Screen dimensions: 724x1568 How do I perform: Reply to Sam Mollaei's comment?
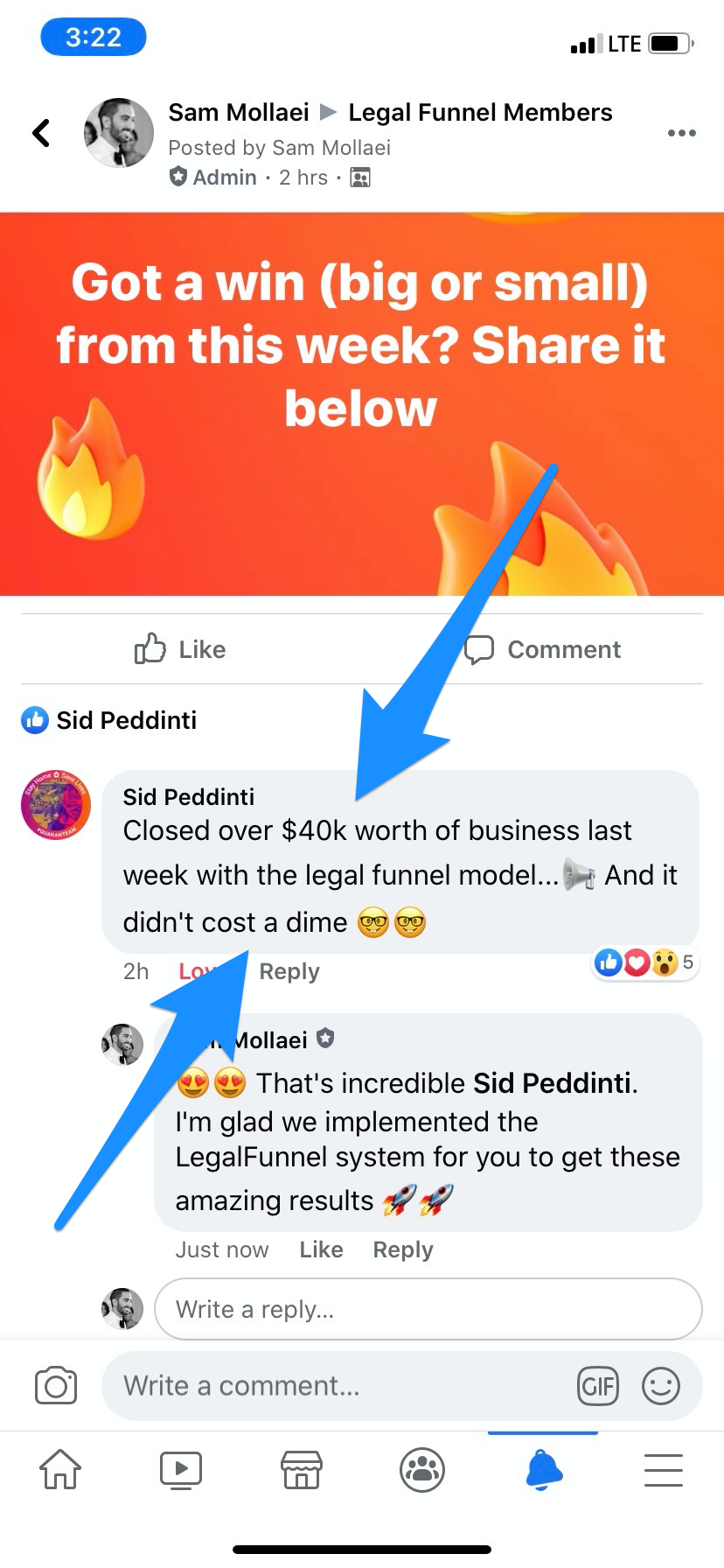coord(403,1249)
